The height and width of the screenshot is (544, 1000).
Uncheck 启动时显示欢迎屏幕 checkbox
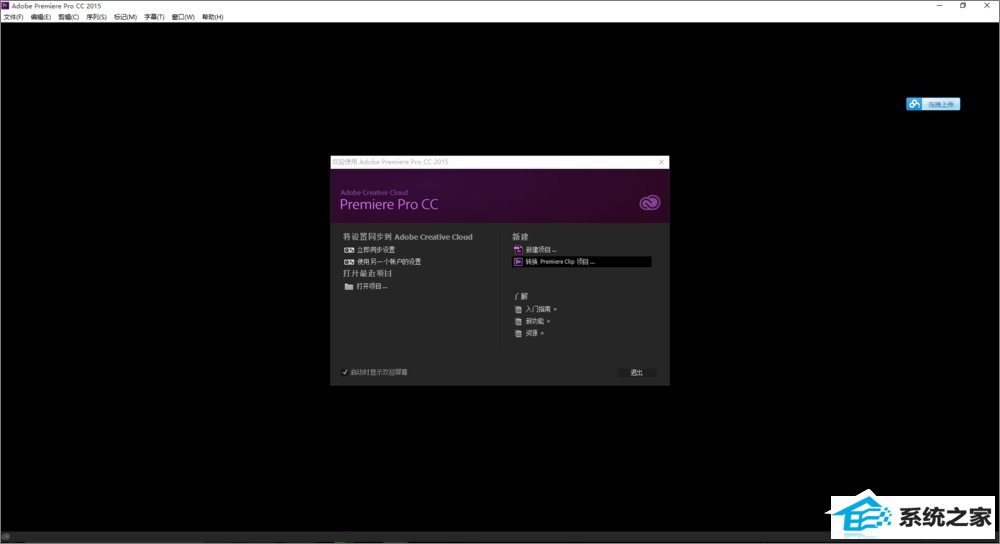tap(345, 372)
